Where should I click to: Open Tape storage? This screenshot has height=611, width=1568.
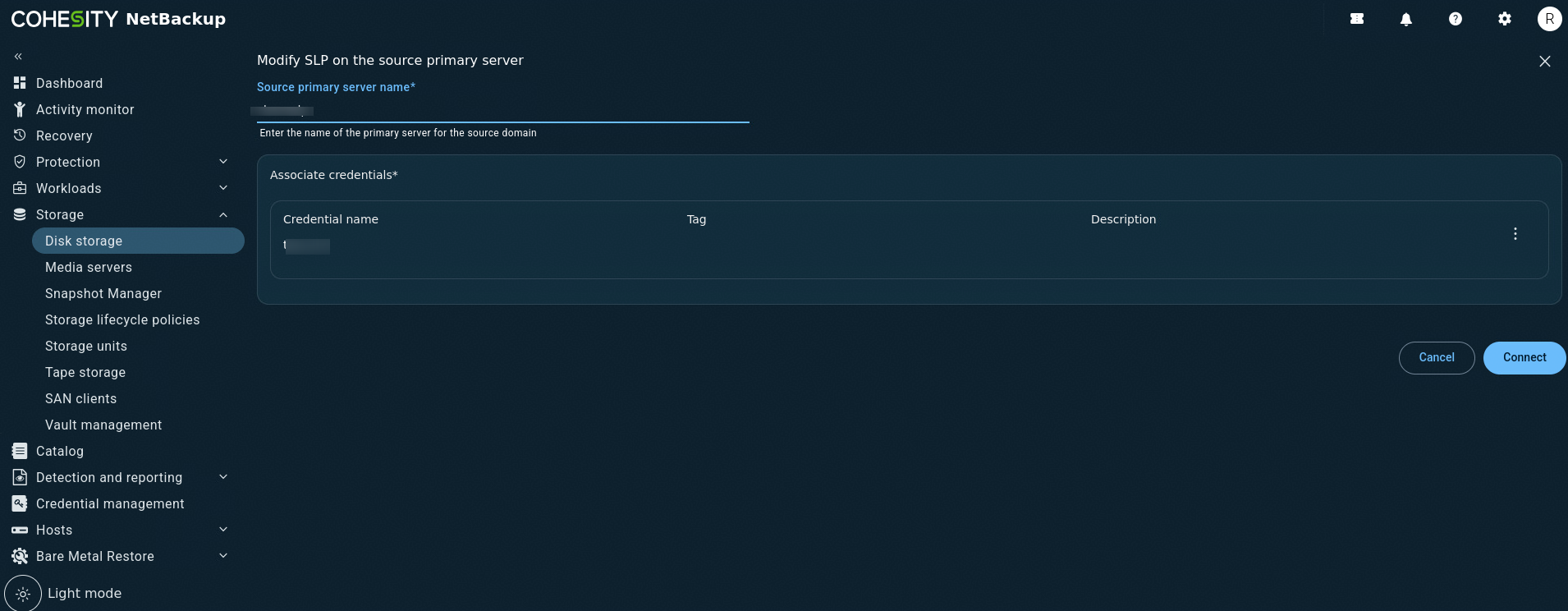pos(85,372)
